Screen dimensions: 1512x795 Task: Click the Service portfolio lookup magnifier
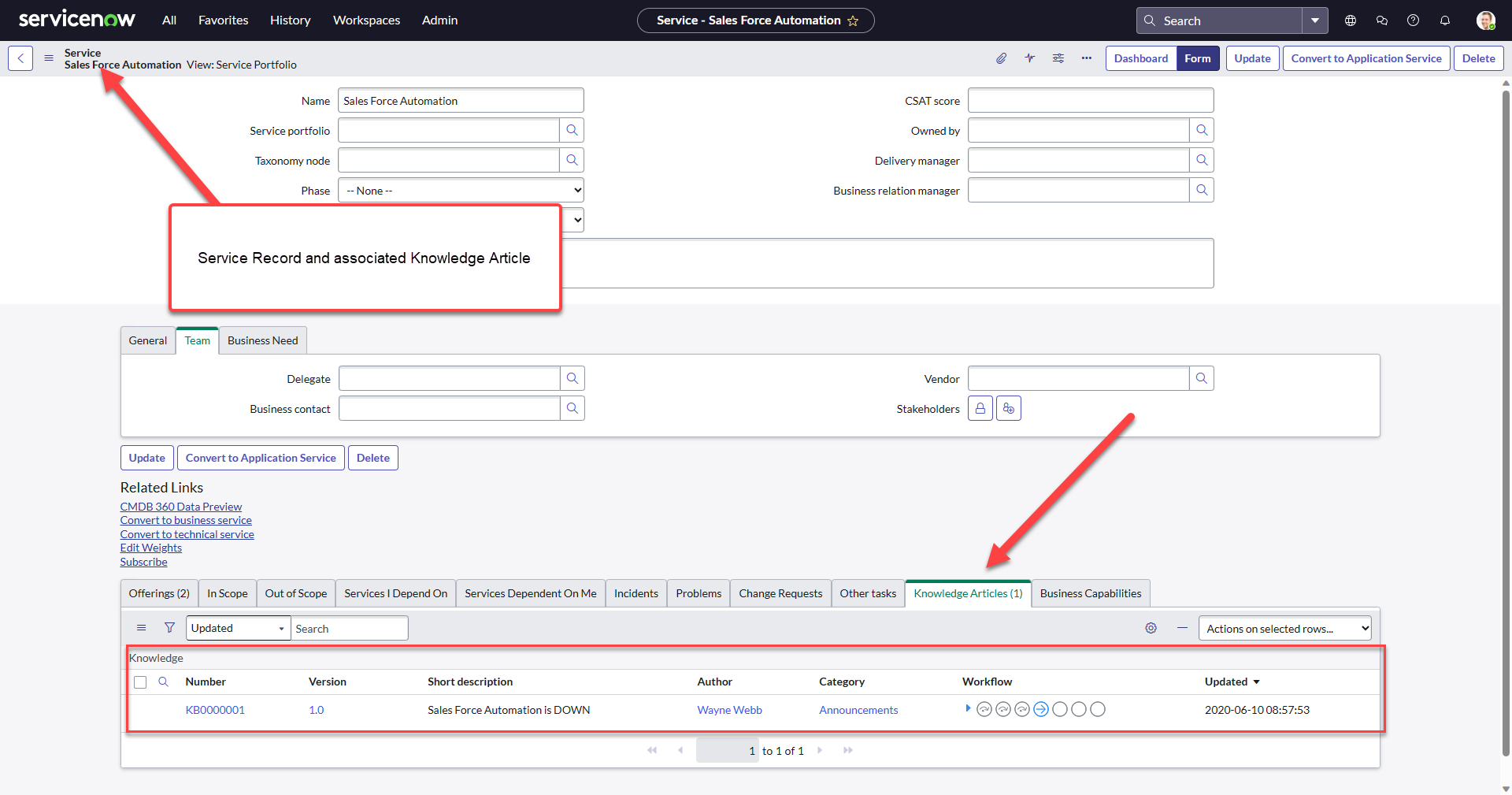point(573,130)
